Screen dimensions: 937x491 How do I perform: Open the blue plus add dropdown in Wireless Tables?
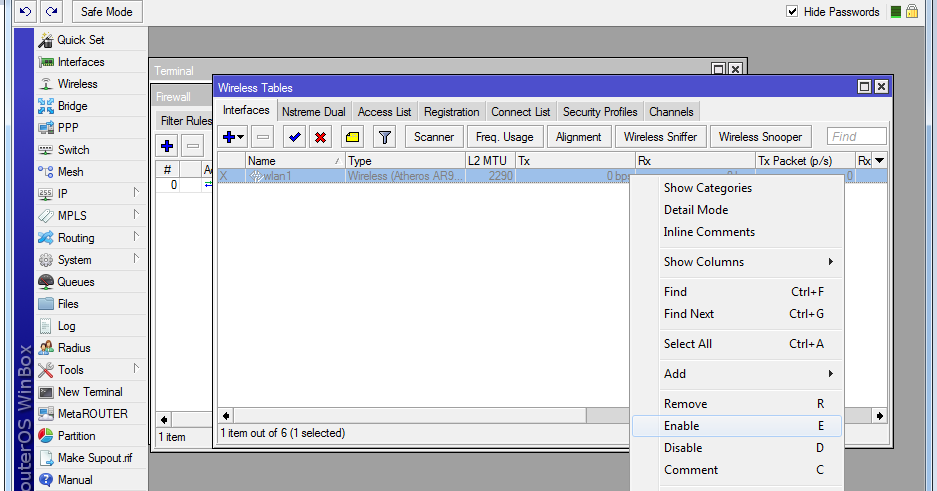(x=232, y=137)
